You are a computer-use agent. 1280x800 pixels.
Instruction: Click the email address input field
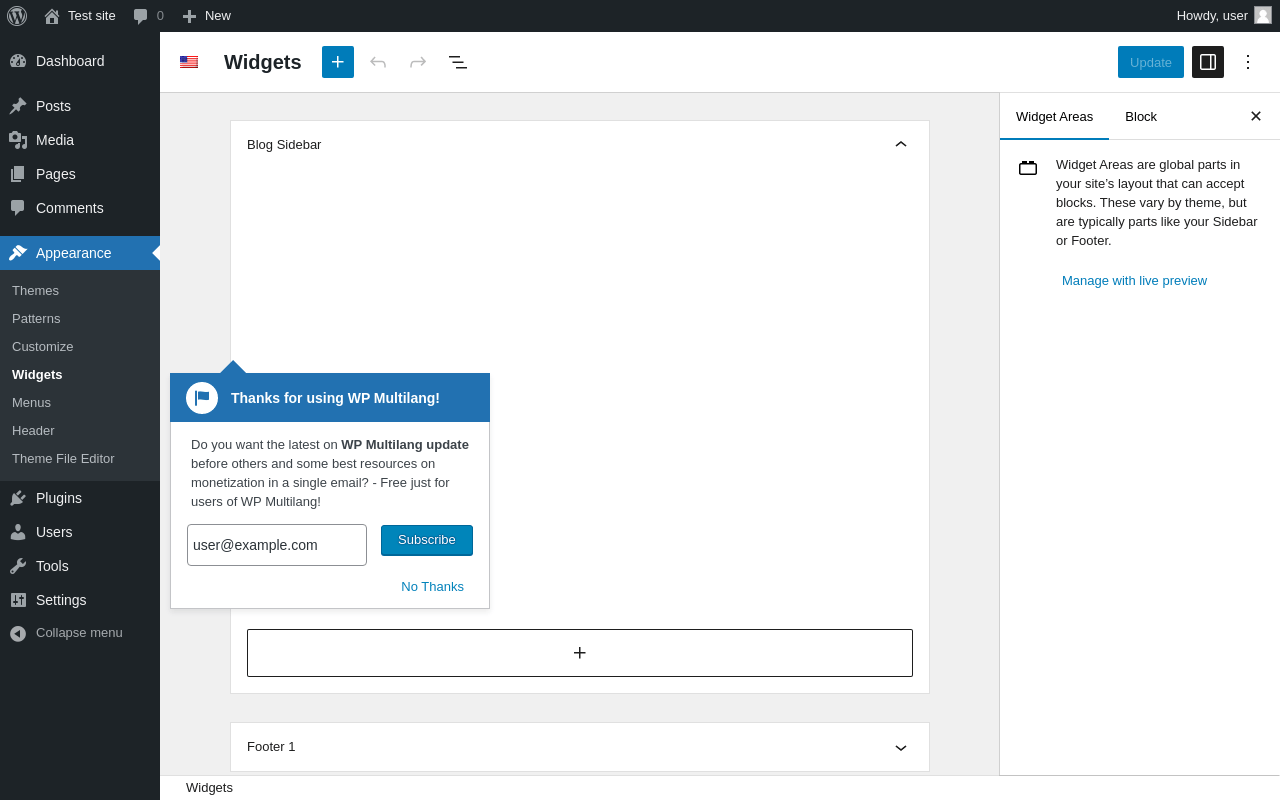coord(277,545)
